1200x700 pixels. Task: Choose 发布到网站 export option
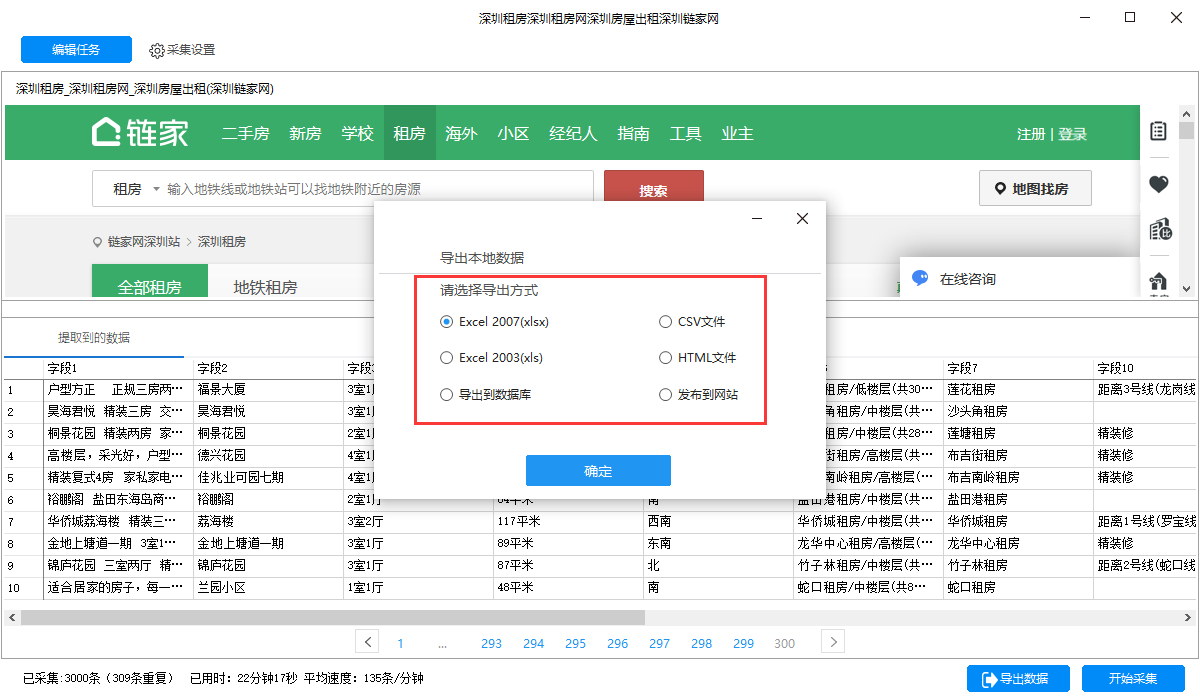(x=699, y=394)
